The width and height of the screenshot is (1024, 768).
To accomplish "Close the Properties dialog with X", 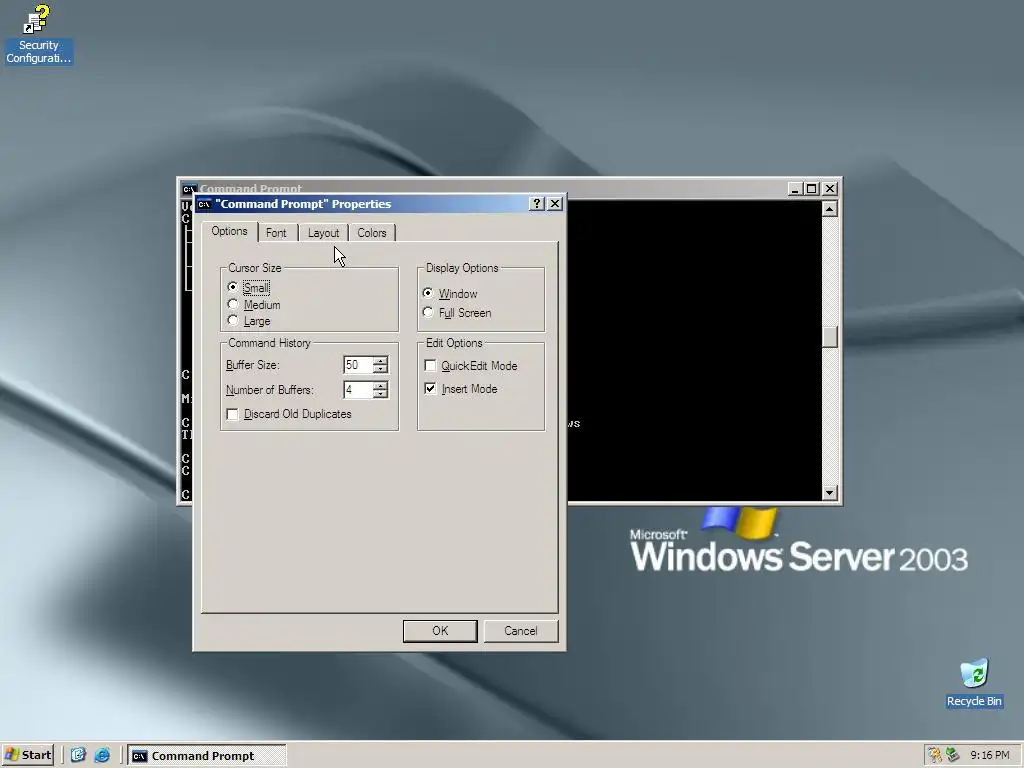I will [x=554, y=204].
